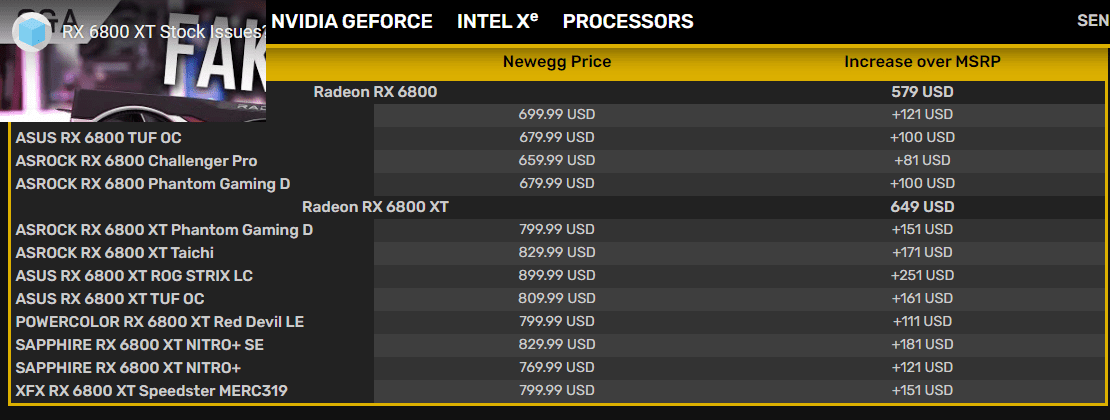
Task: Select ASUS RX 6800 XT TUF OC row name
Action: 110,299
